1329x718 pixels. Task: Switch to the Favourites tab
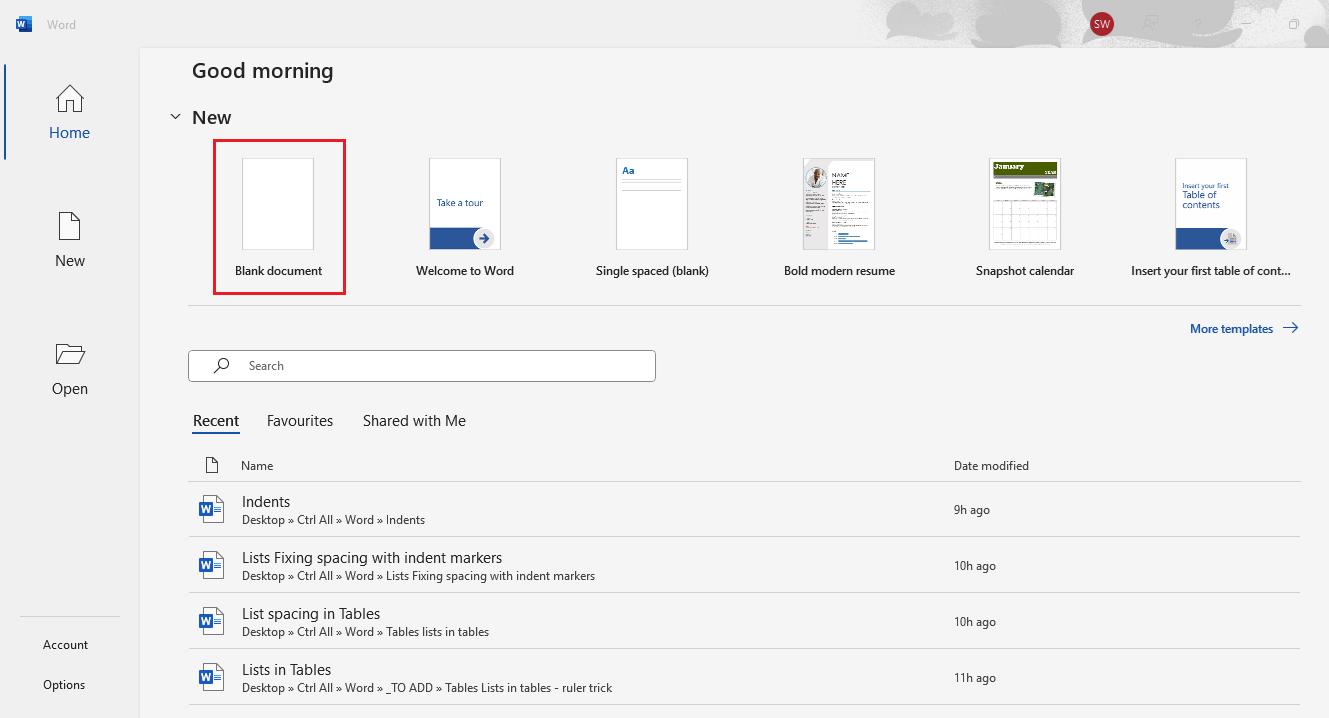click(x=300, y=421)
